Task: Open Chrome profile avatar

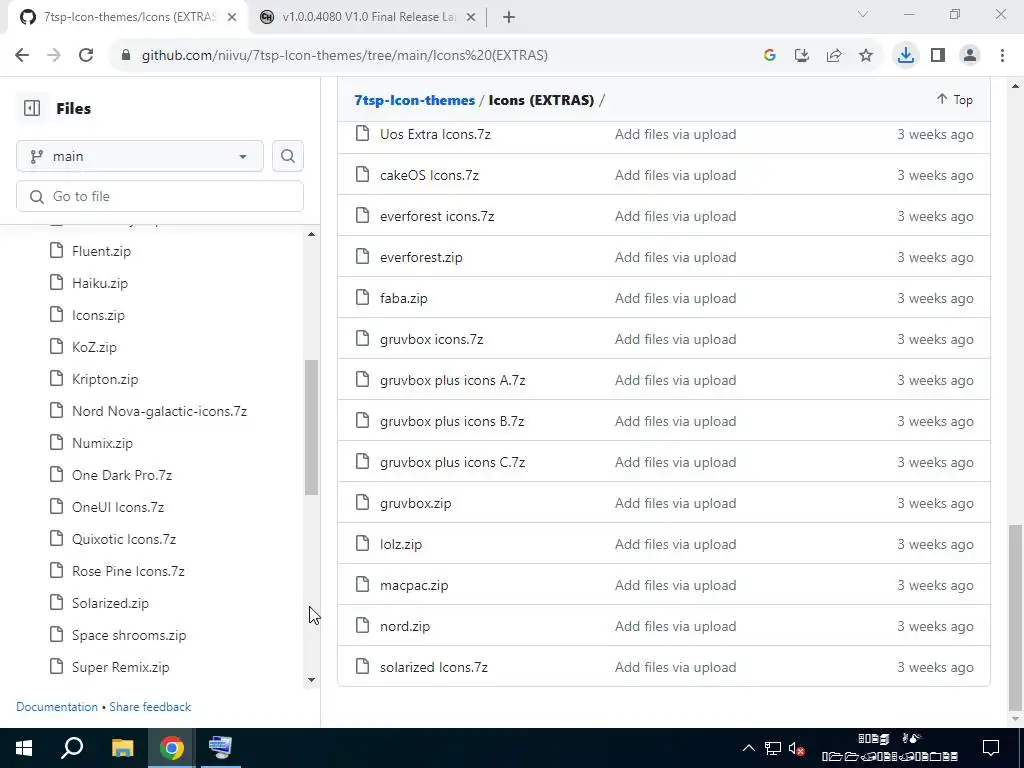Action: tap(970, 55)
